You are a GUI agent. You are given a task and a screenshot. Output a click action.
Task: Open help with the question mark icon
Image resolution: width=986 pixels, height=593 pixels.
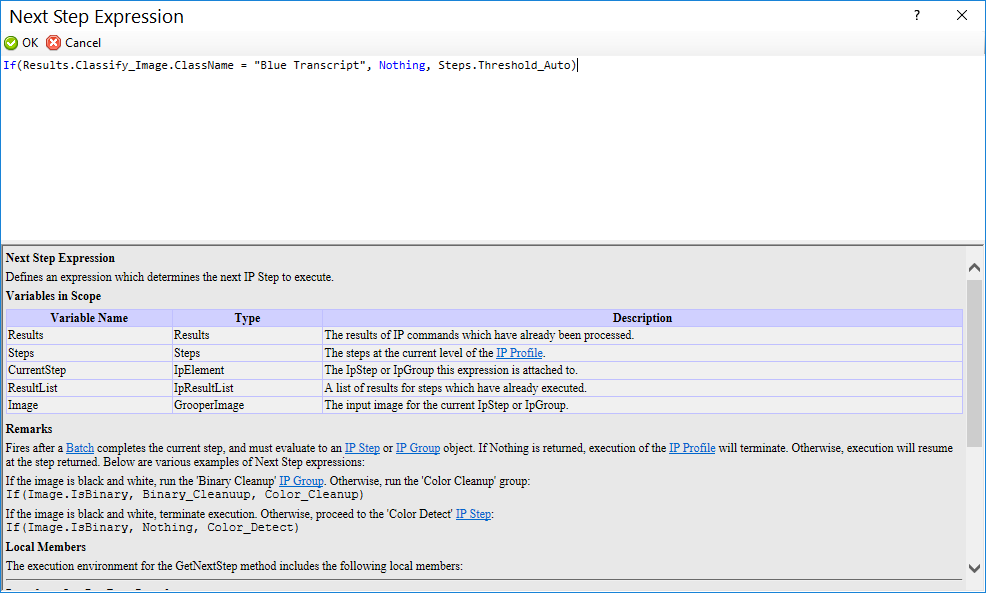(x=917, y=16)
